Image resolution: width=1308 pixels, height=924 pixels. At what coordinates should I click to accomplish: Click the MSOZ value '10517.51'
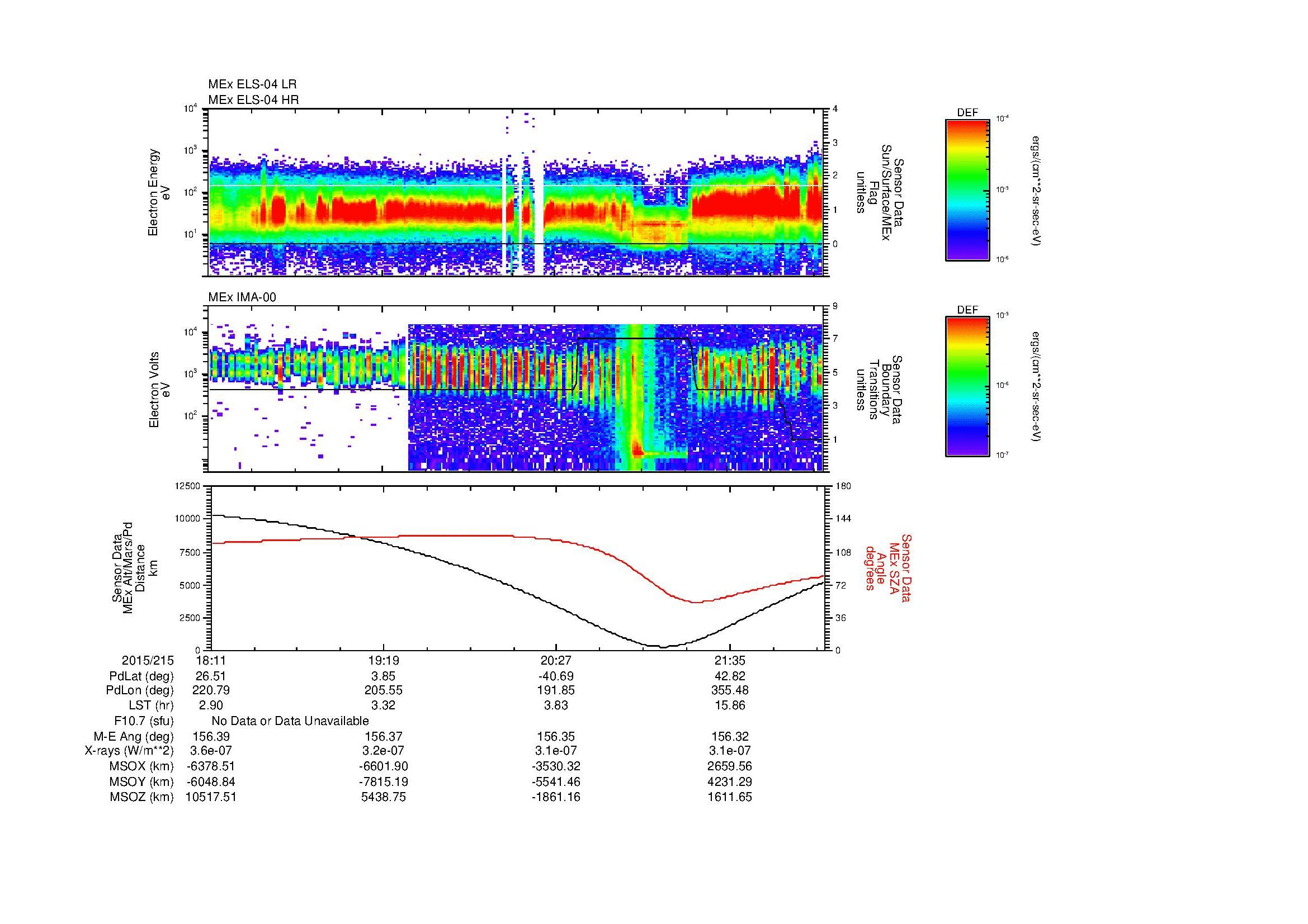(x=211, y=797)
